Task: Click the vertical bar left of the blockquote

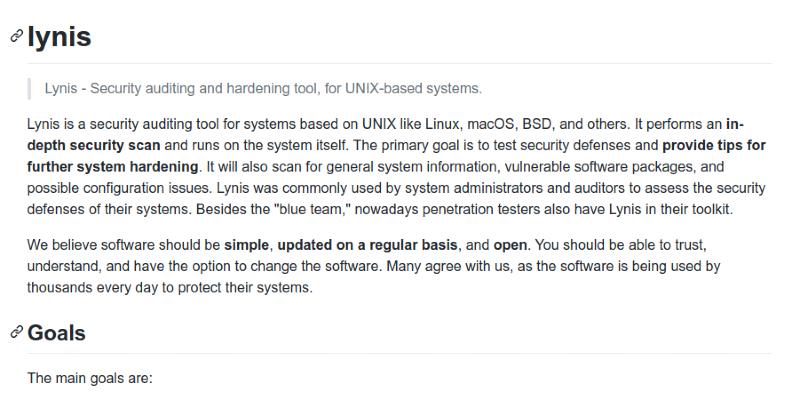Action: pos(31,88)
